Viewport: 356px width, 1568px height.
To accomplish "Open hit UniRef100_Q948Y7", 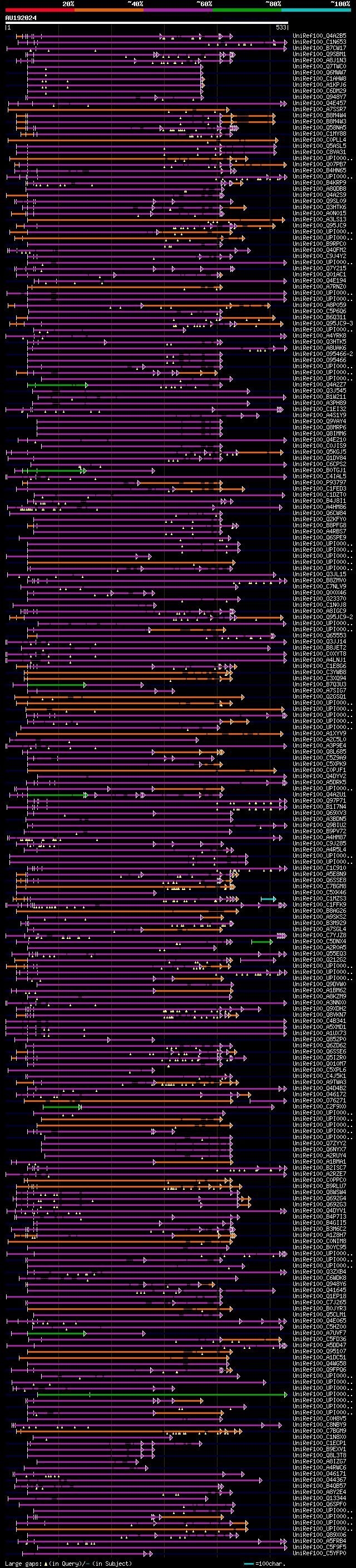I will coord(319,97).
